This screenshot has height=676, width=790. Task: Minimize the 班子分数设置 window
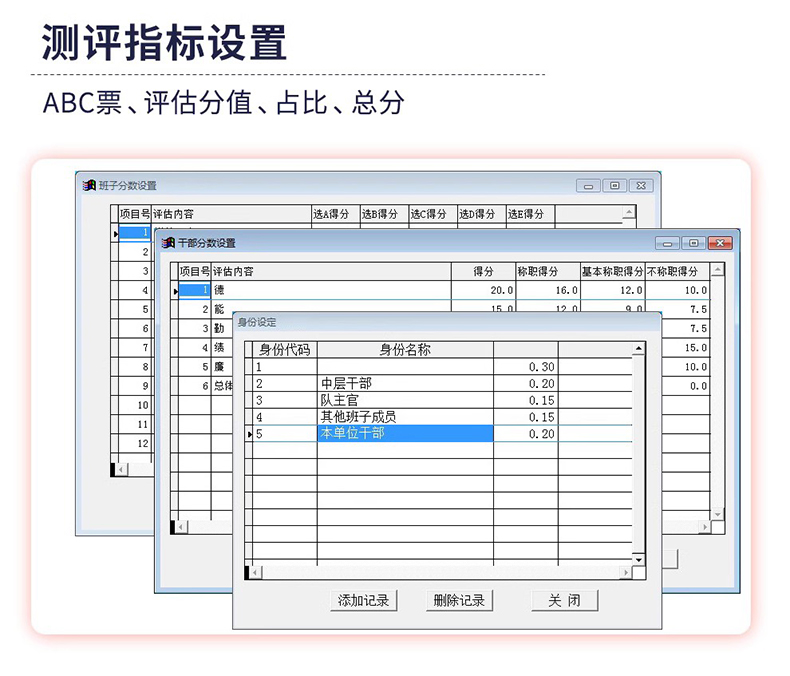(589, 185)
